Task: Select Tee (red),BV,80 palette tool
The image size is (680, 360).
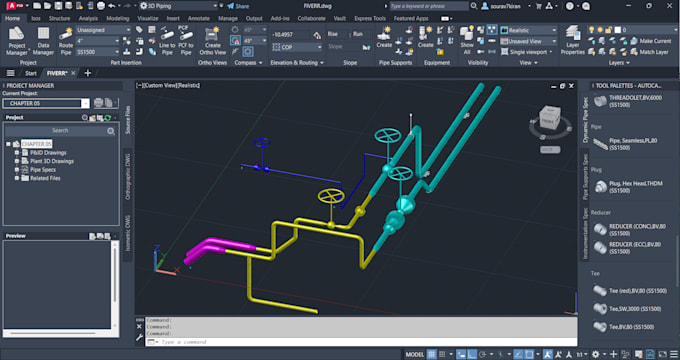Action: click(630, 291)
